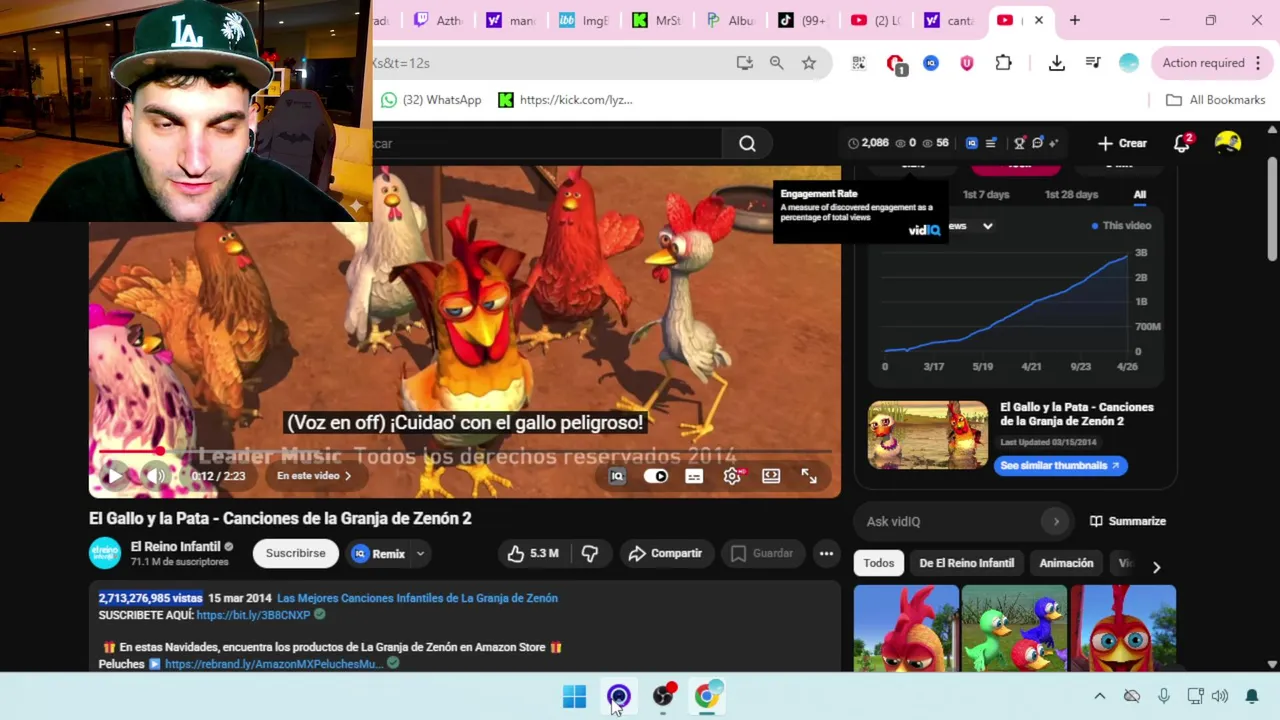
Task: Select the 'Animación' filter chip
Action: tap(1066, 563)
